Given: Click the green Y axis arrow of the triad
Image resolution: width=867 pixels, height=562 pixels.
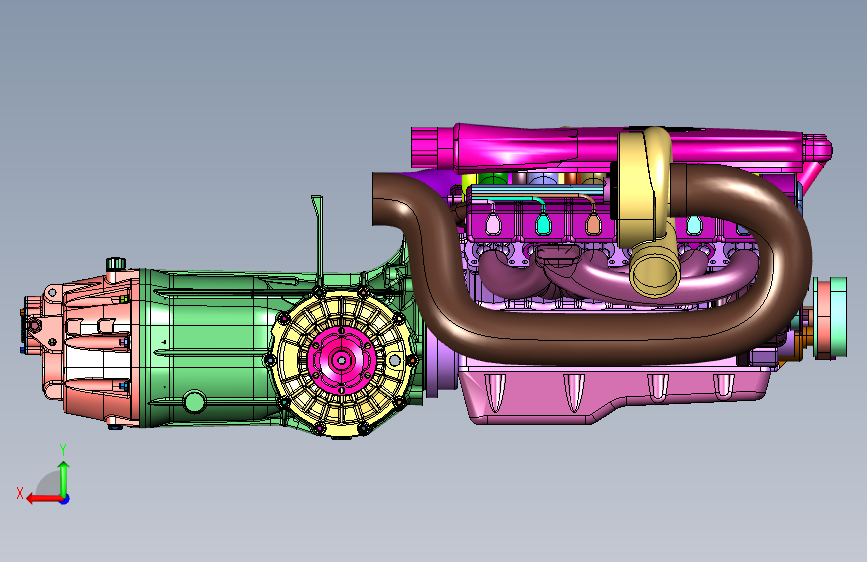Looking at the screenshot, I should 64,478.
